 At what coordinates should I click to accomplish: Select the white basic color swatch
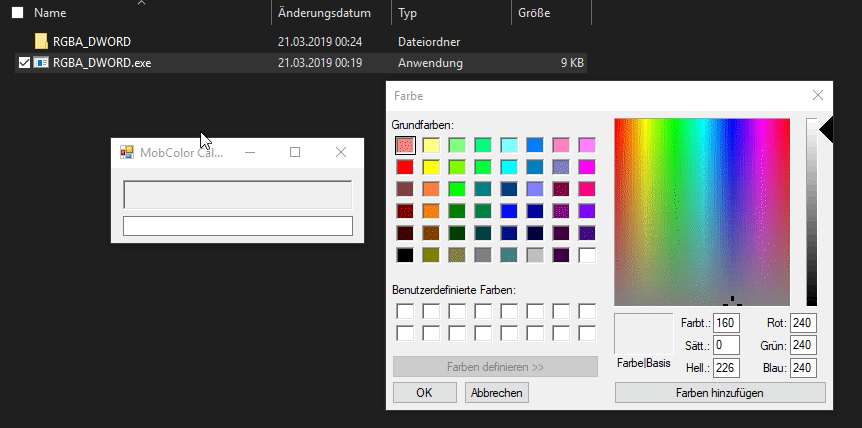tap(587, 255)
